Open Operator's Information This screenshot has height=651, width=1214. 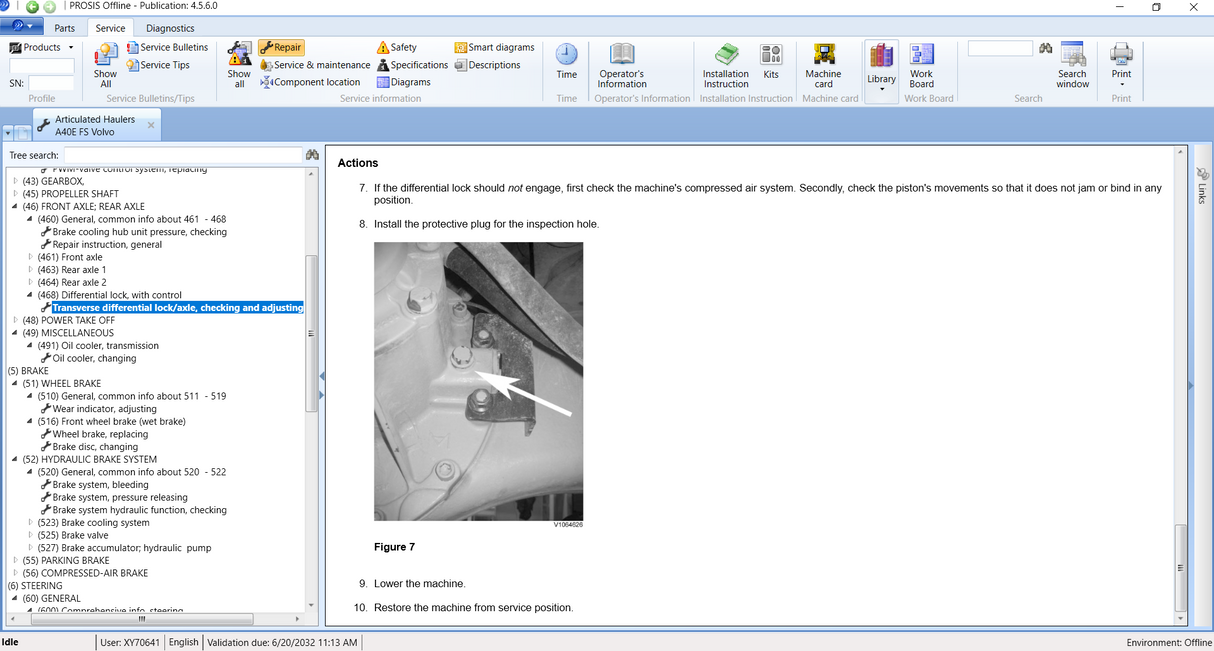[x=622, y=65]
